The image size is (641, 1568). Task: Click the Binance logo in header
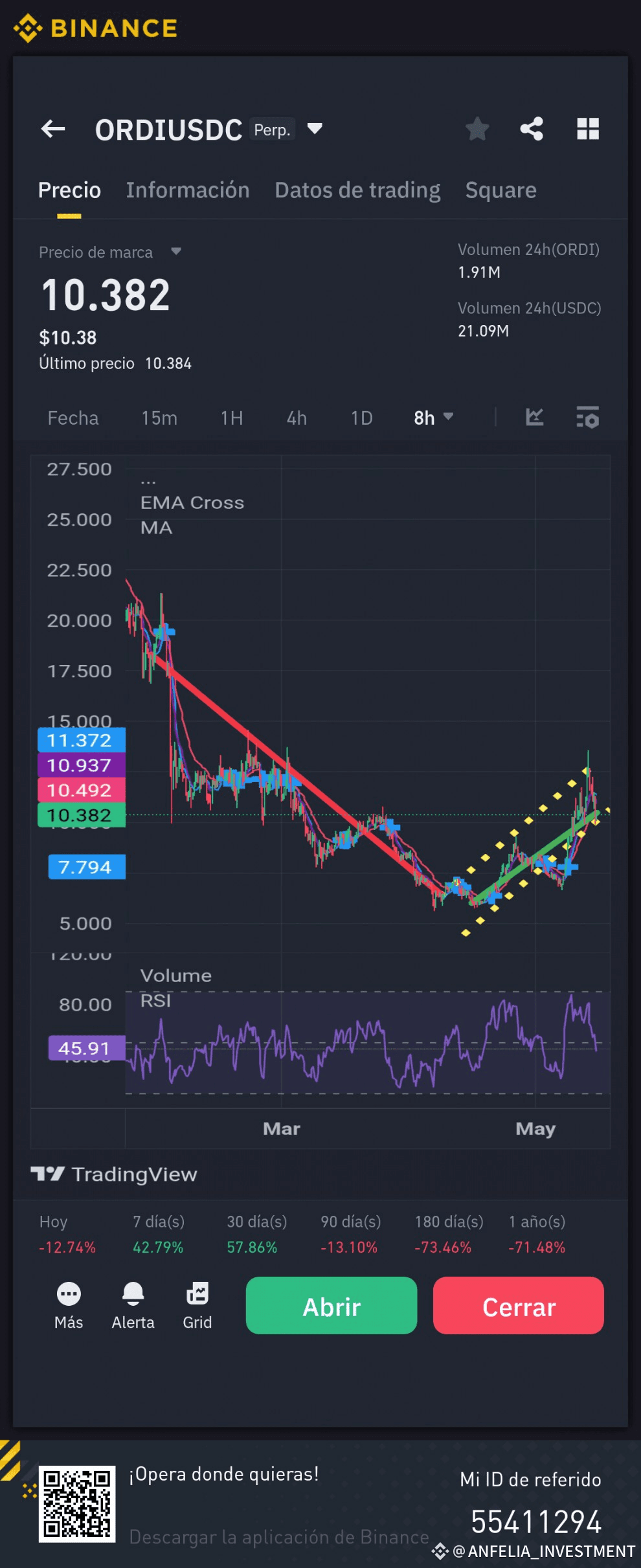[x=95, y=28]
